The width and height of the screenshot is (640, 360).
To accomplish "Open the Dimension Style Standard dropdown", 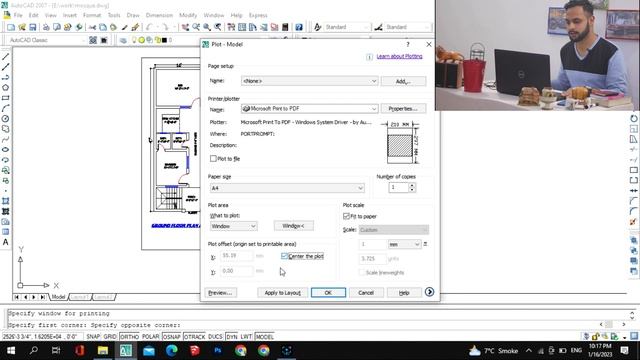I will (x=407, y=27).
